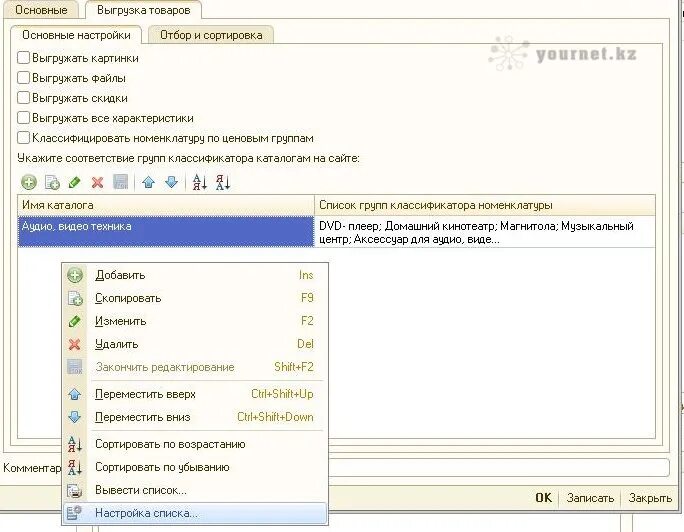684x532 pixels.
Task: Click the Sort ascending toolbar icon
Action: point(199,182)
